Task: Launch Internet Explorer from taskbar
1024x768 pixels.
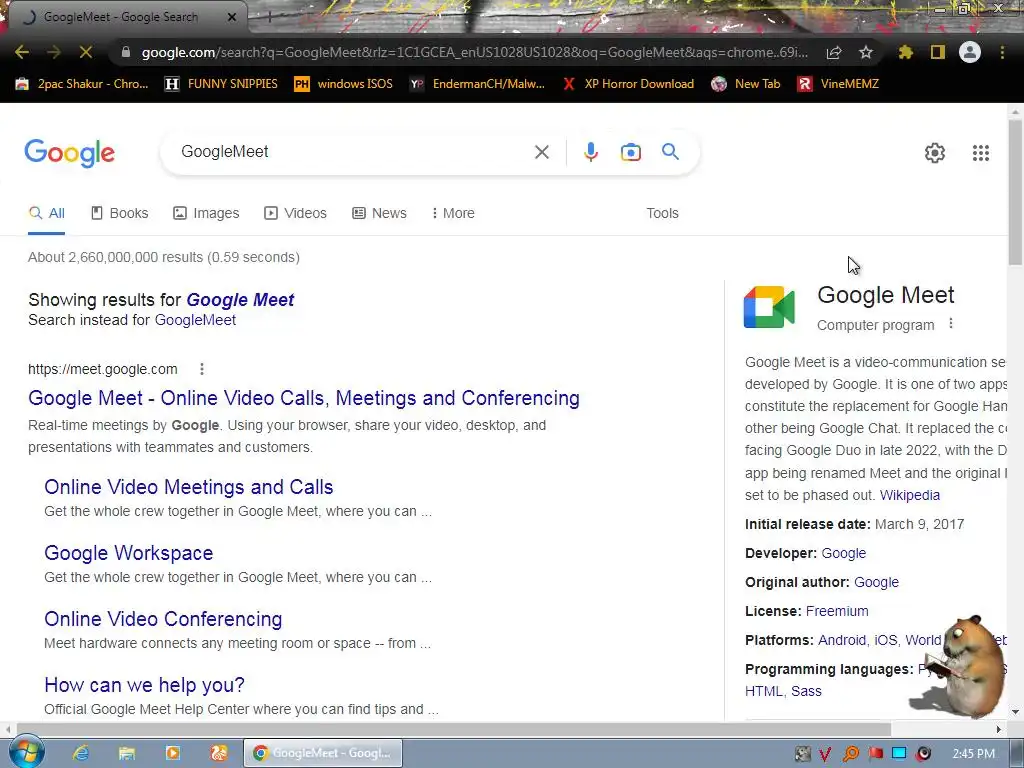Action: 81,753
